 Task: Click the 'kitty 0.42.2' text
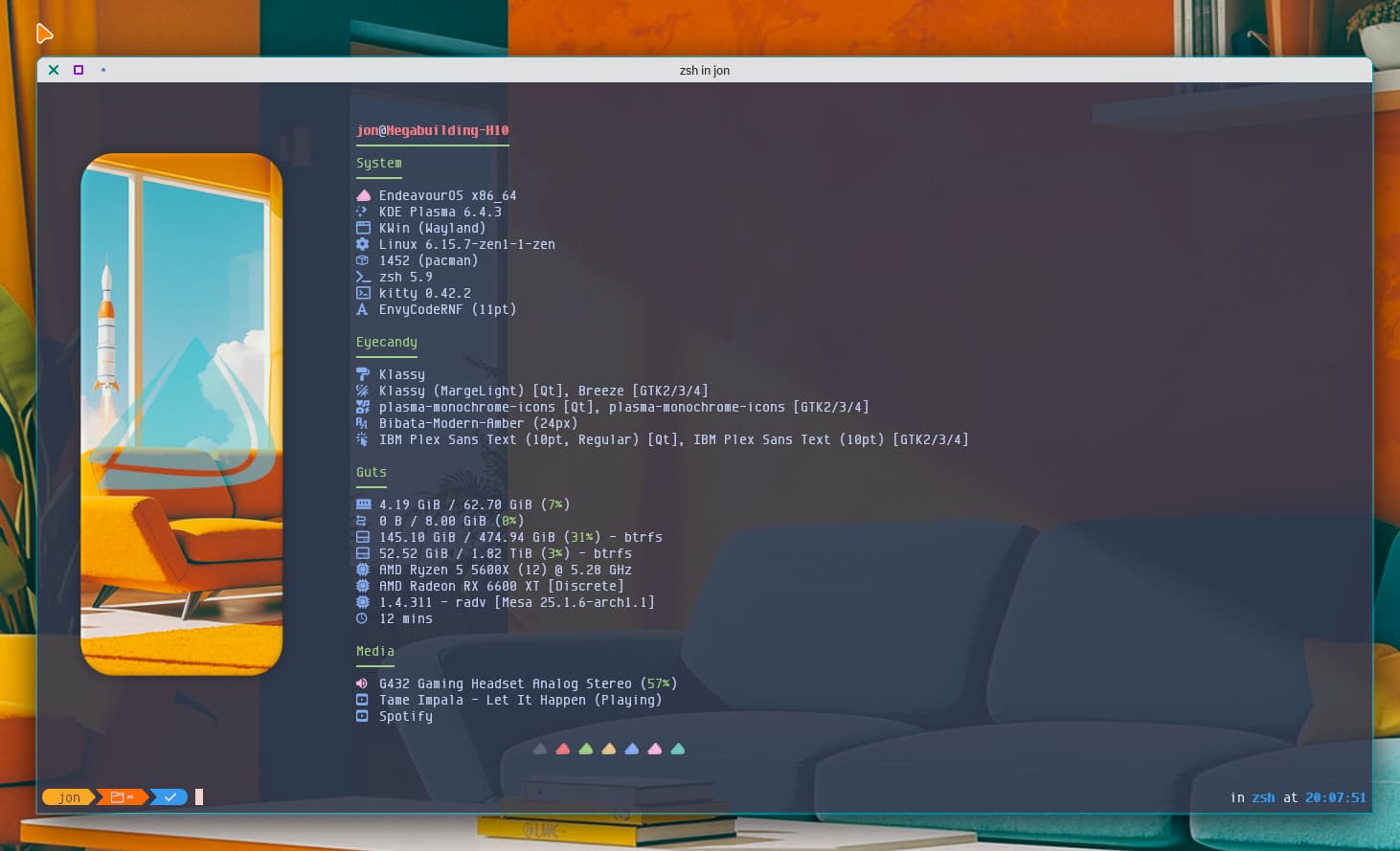coord(425,293)
